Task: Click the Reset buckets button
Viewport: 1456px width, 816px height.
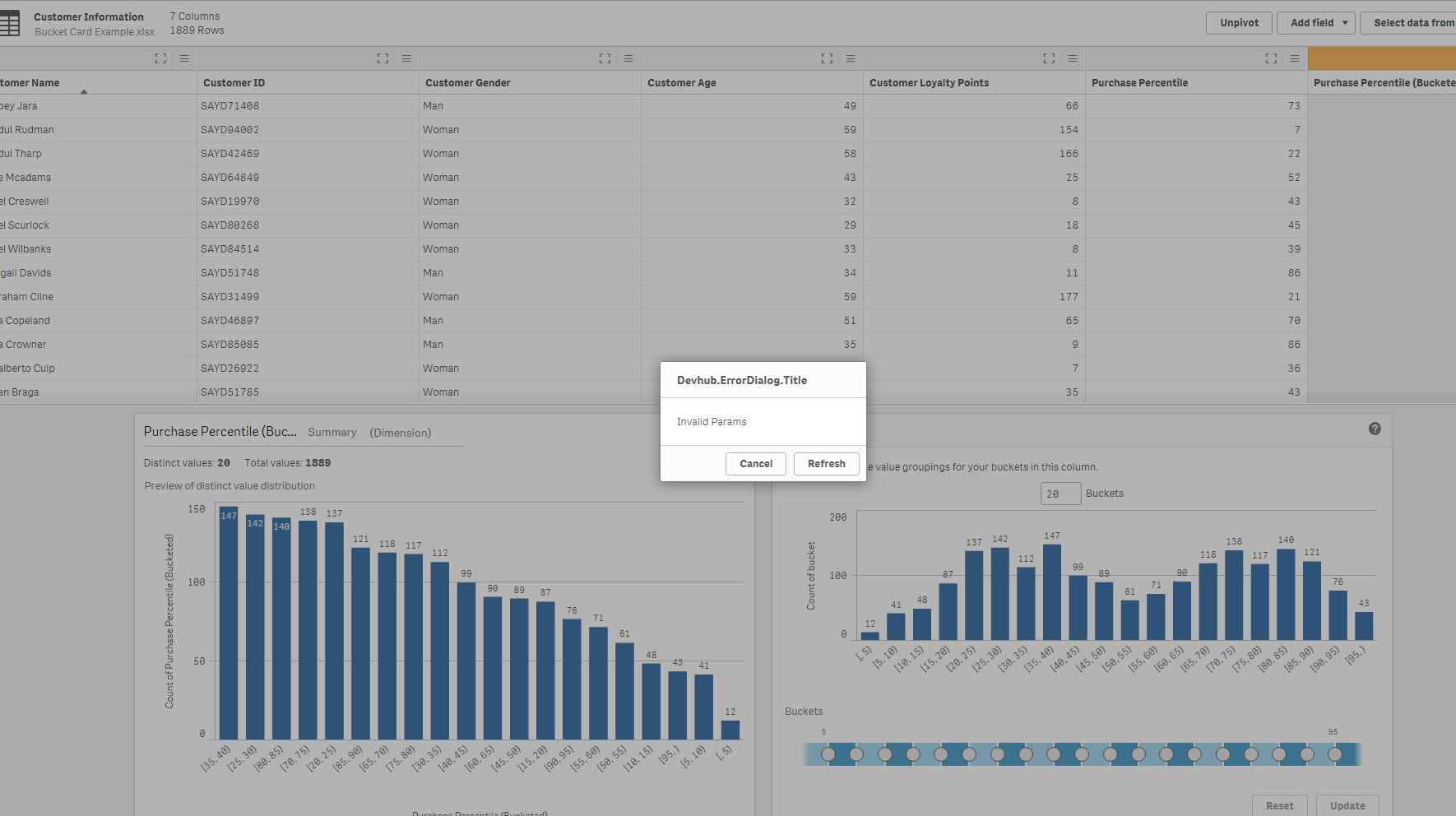Action: pos(1280,805)
